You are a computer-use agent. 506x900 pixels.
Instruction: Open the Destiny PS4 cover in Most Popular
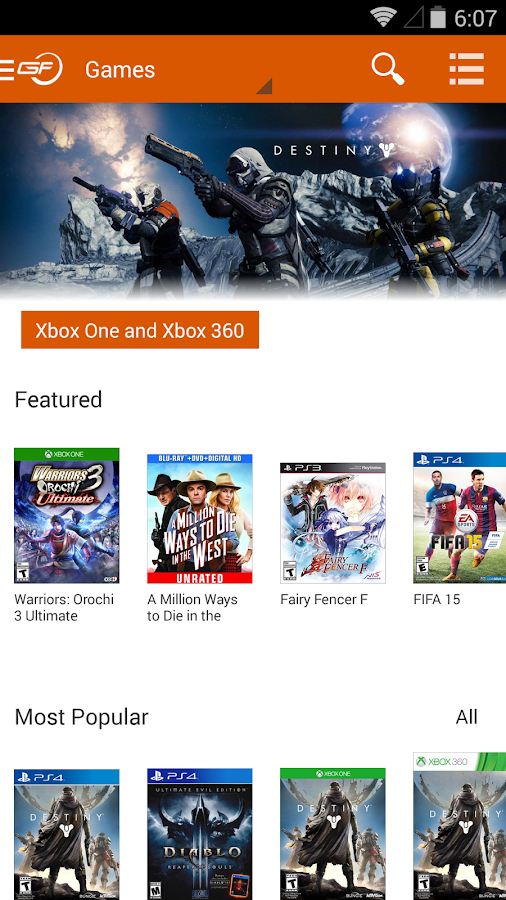(x=67, y=835)
